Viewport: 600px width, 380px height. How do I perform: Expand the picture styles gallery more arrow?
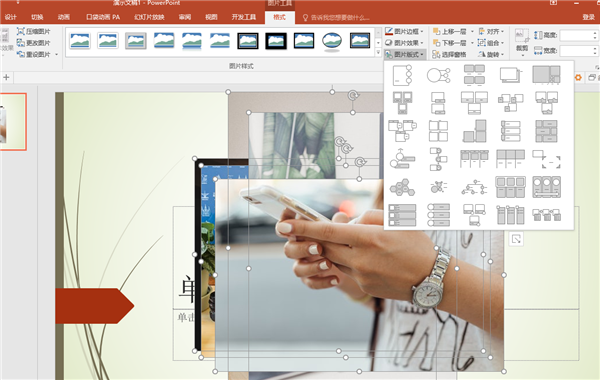(x=378, y=53)
